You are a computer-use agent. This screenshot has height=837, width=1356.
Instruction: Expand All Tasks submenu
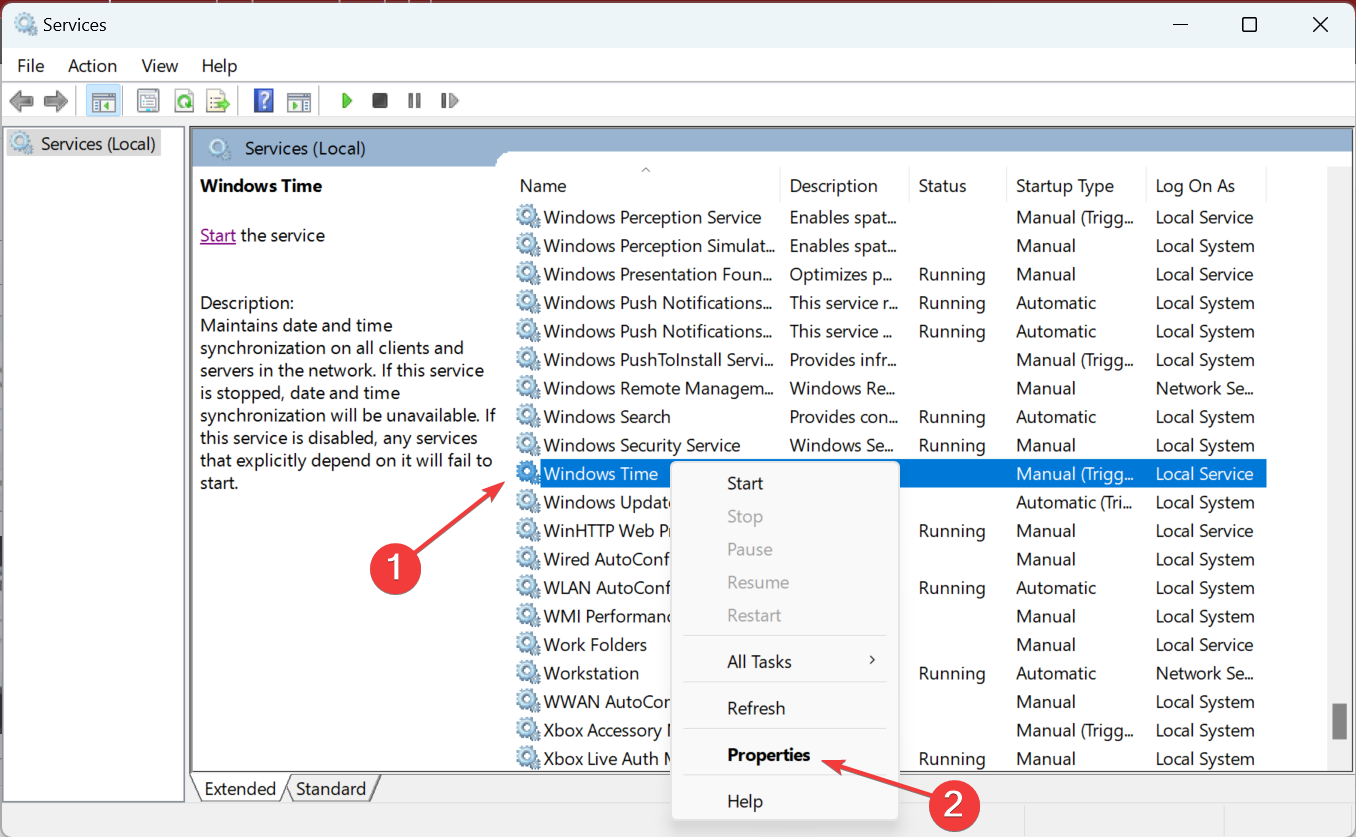[x=785, y=661]
